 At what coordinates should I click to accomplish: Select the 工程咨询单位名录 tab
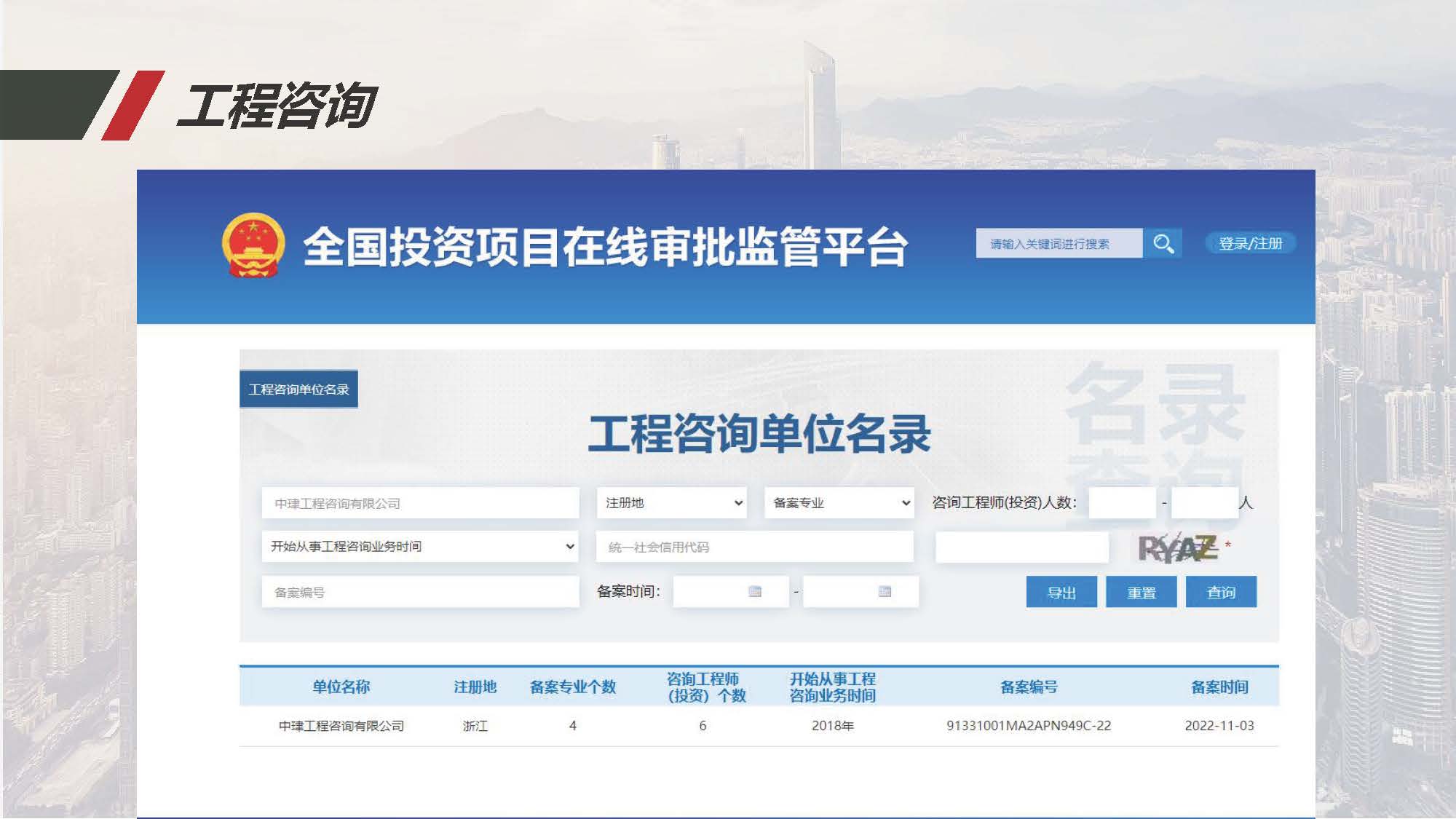click(298, 389)
